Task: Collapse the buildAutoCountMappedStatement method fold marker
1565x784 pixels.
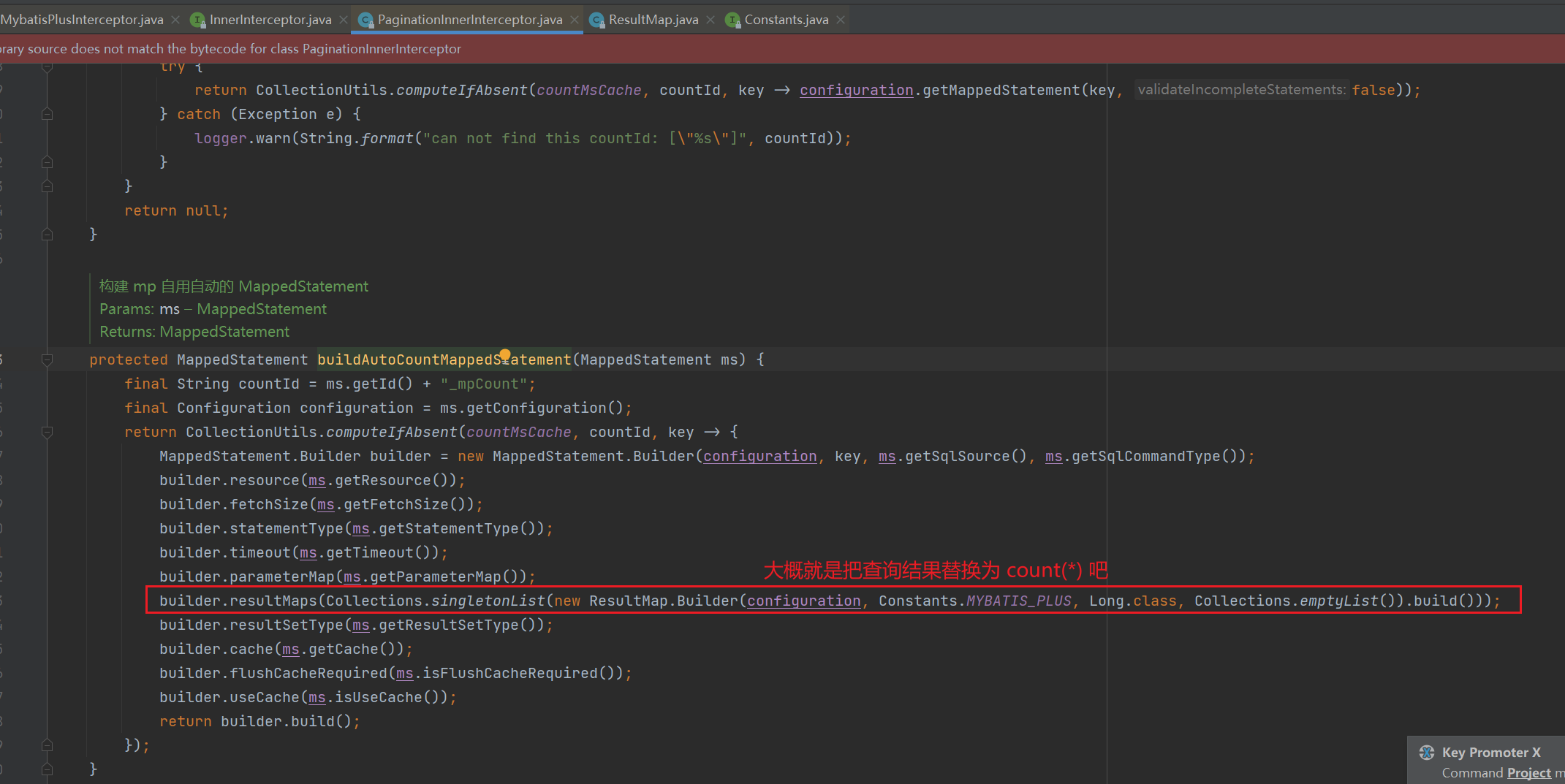Action: 48,359
